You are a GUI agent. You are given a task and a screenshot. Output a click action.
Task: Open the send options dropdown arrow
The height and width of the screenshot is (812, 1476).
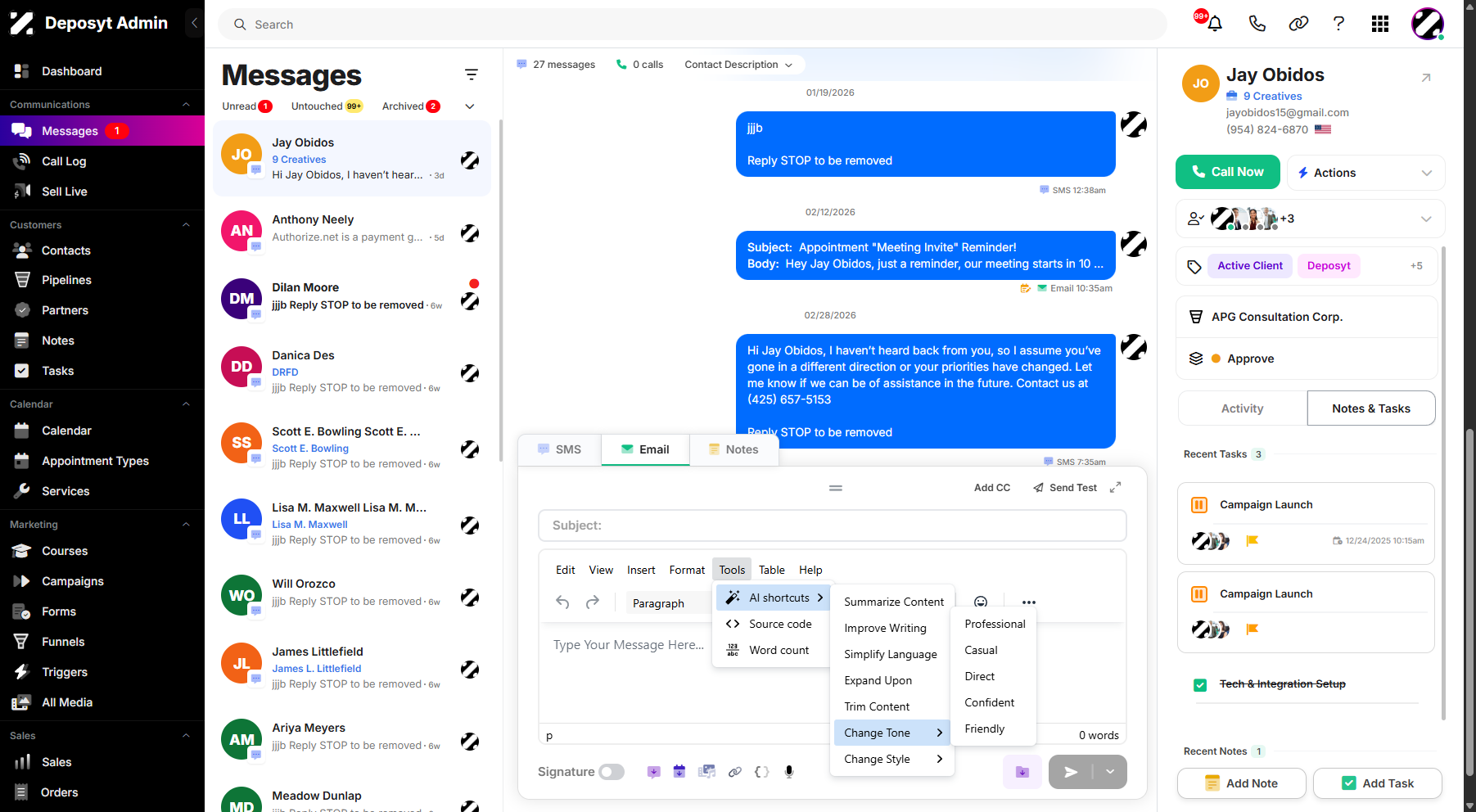pos(1110,772)
